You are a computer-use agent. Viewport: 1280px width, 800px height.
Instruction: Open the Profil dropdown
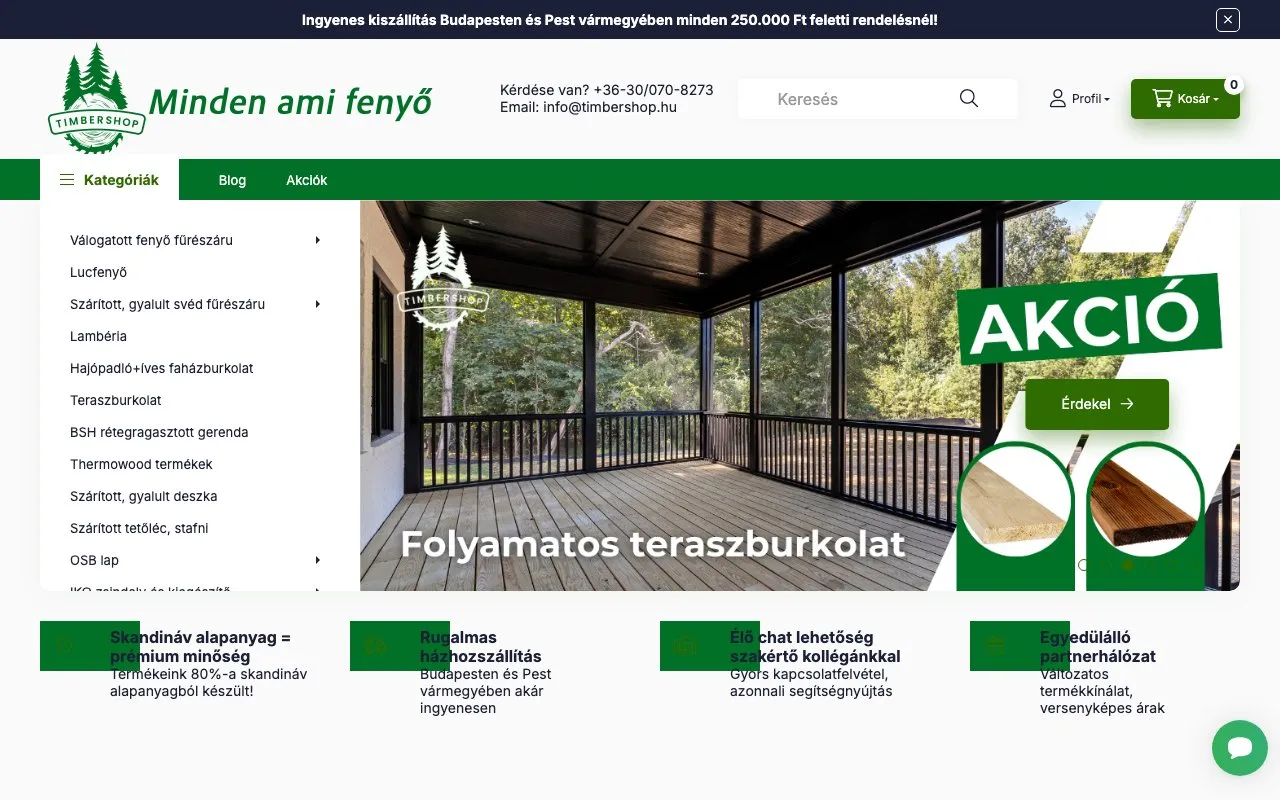point(1080,99)
